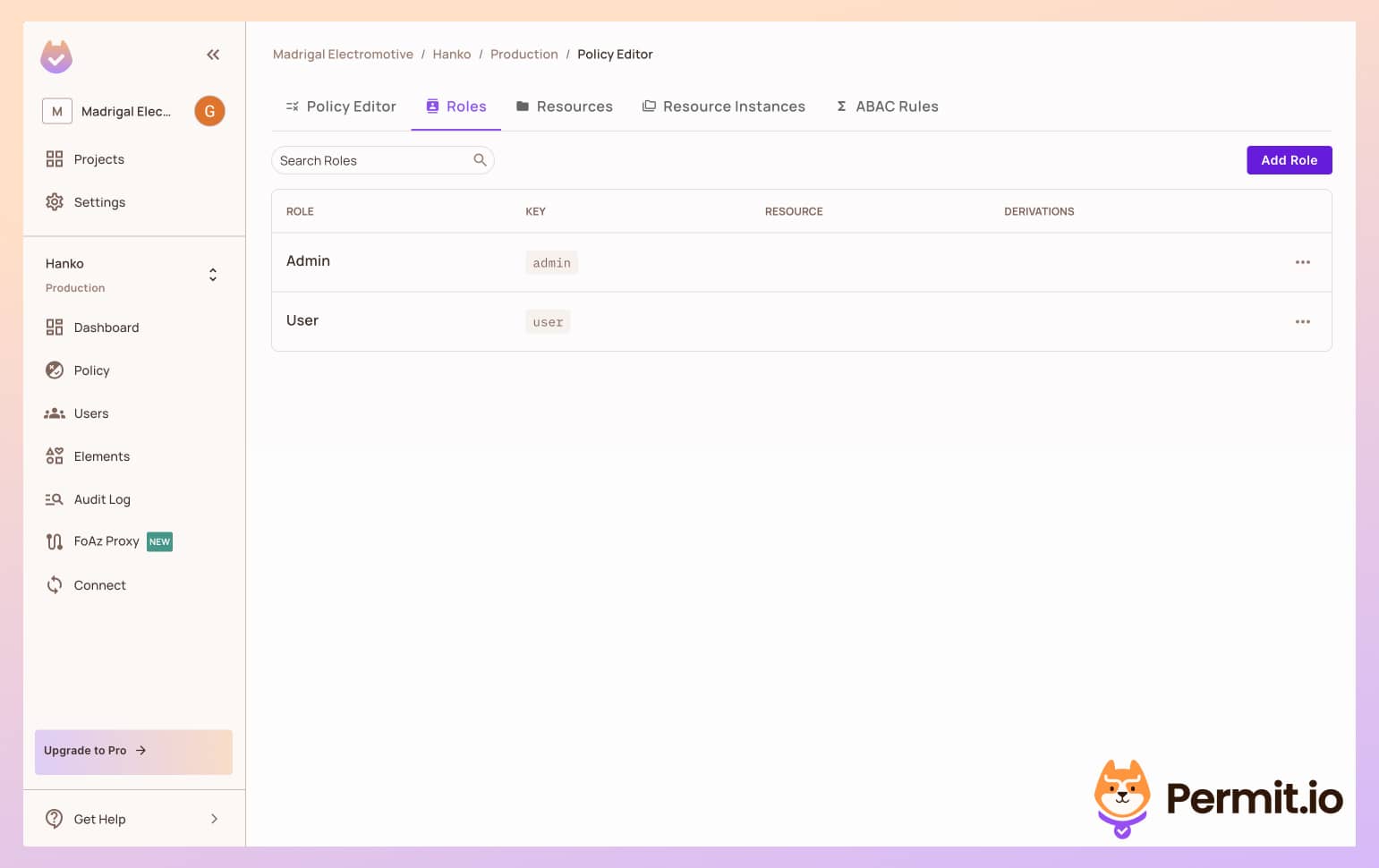The image size is (1379, 868).
Task: Click the Permit.io fox logo
Action: tap(1124, 796)
